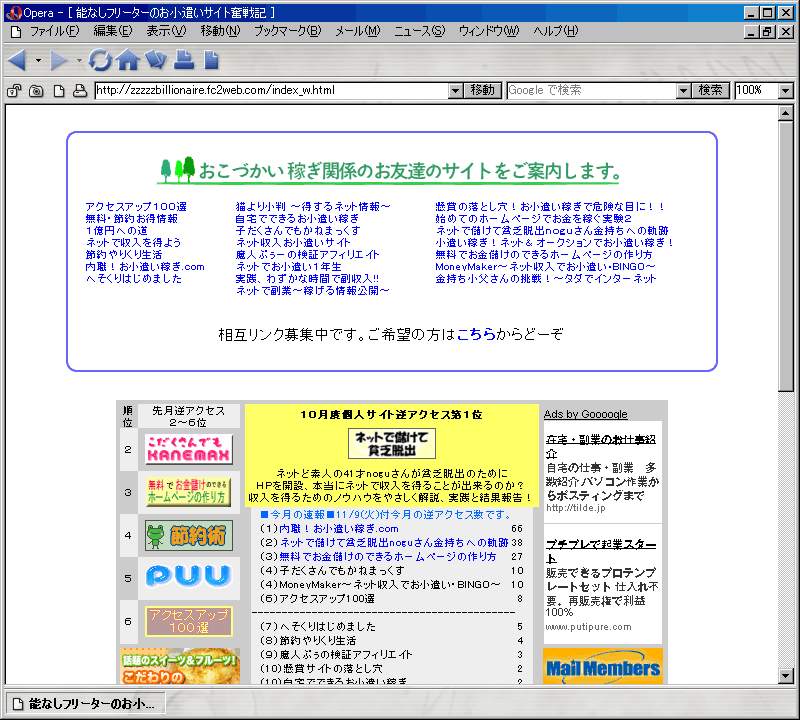Image resolution: width=800 pixels, height=720 pixels.
Task: Open the ファイル(F) menu
Action: [x=55, y=31]
